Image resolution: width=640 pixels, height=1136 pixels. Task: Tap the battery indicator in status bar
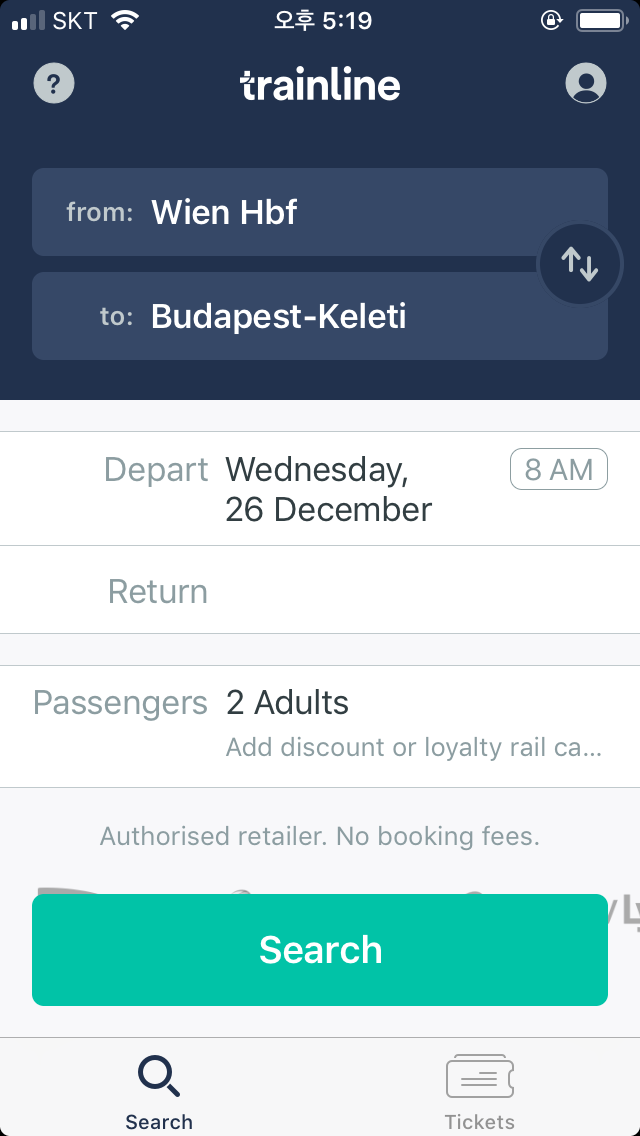602,20
